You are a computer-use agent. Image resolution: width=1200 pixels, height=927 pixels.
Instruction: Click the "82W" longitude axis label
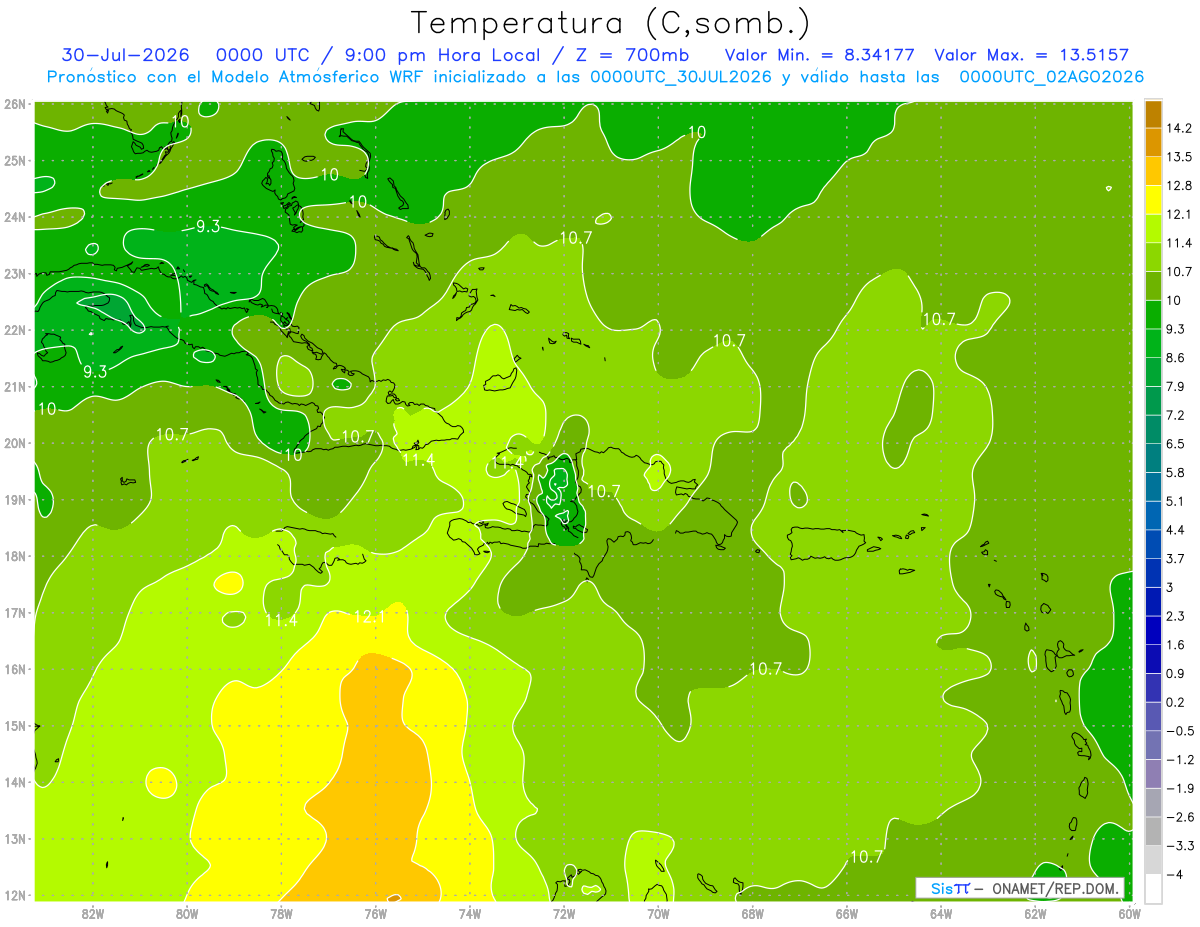click(93, 912)
